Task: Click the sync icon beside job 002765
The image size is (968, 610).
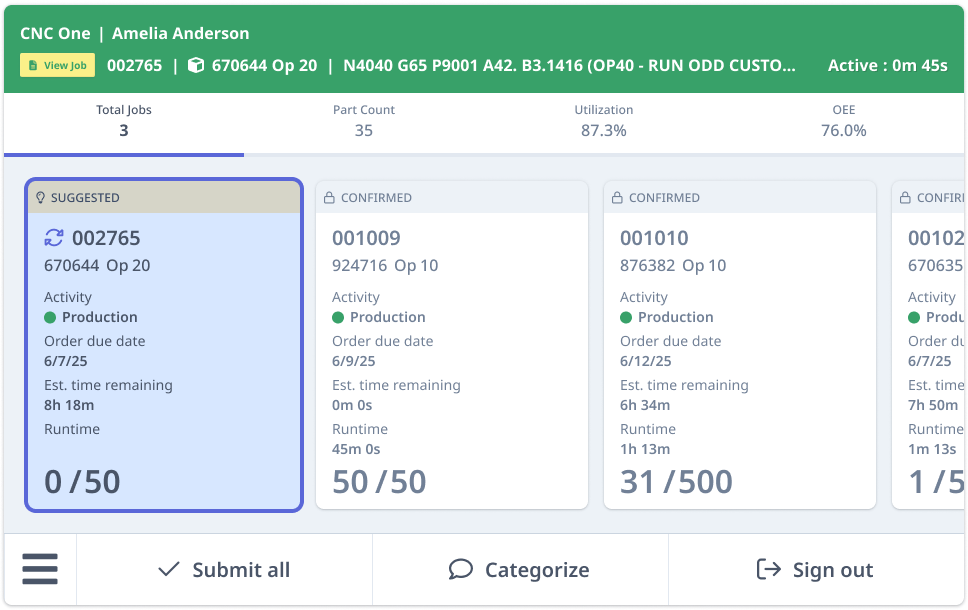Action: [54, 238]
